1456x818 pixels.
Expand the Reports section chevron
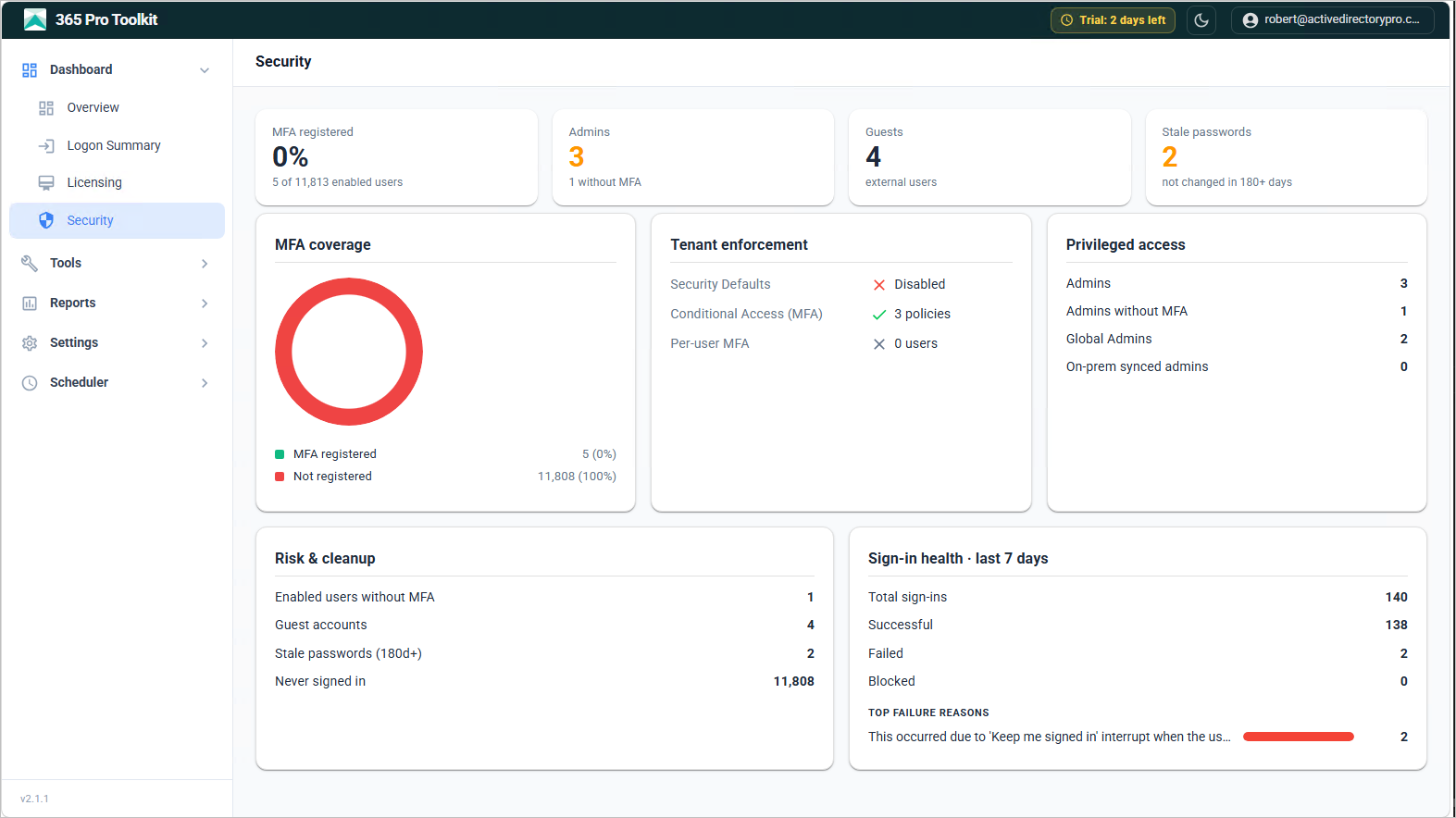(x=205, y=304)
